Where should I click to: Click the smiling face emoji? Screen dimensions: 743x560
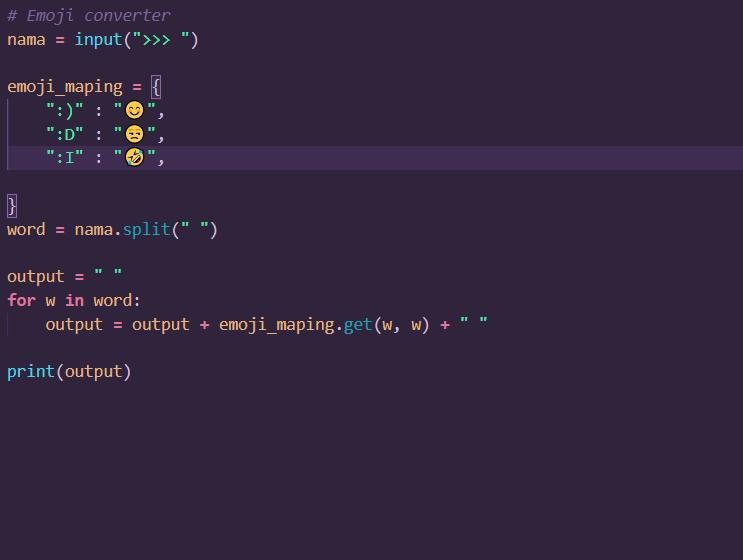pos(134,110)
